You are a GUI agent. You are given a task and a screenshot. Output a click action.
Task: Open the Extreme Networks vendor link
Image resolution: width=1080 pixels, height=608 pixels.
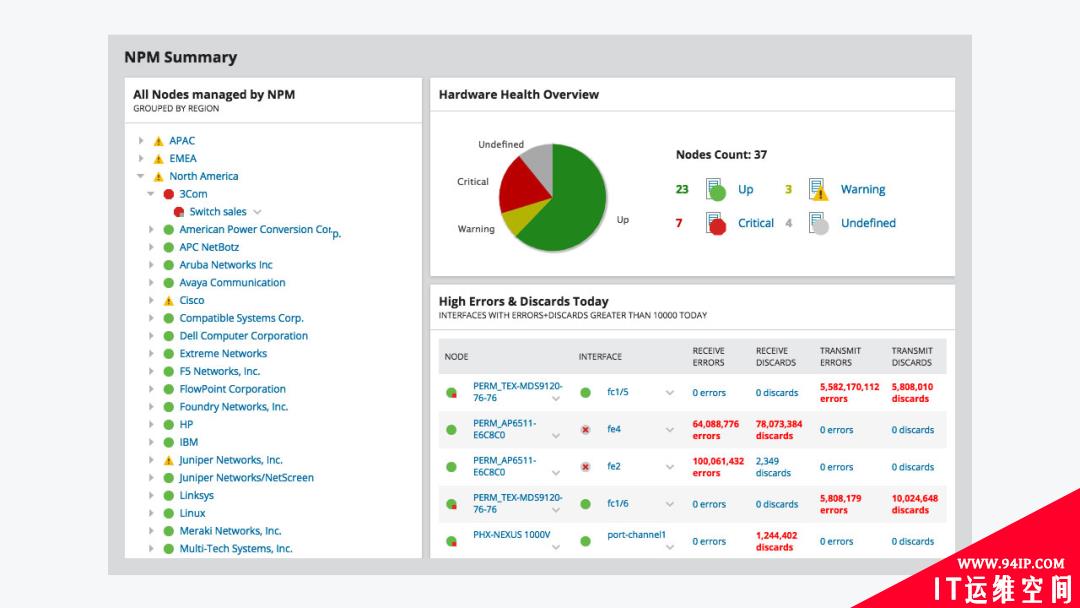coord(223,353)
